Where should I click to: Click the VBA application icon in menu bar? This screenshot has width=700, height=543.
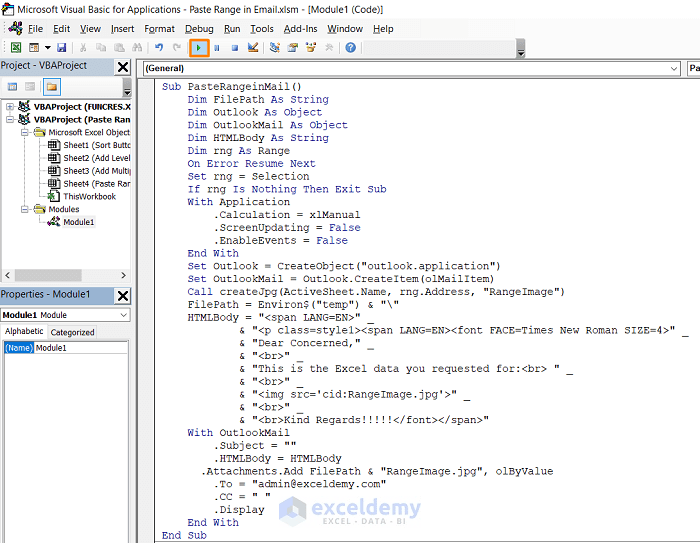pos(15,29)
